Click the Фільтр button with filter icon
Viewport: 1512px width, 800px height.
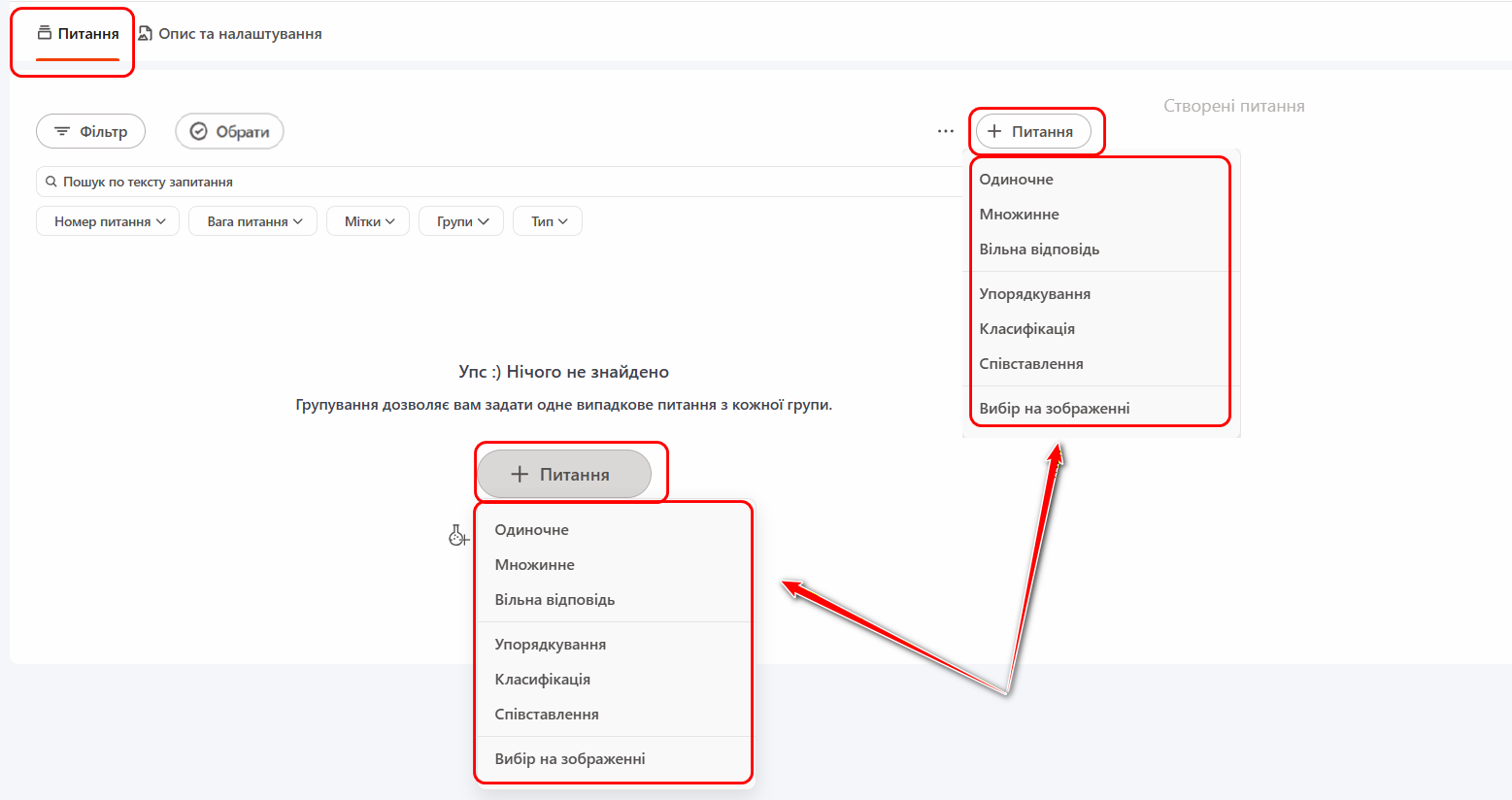click(90, 131)
